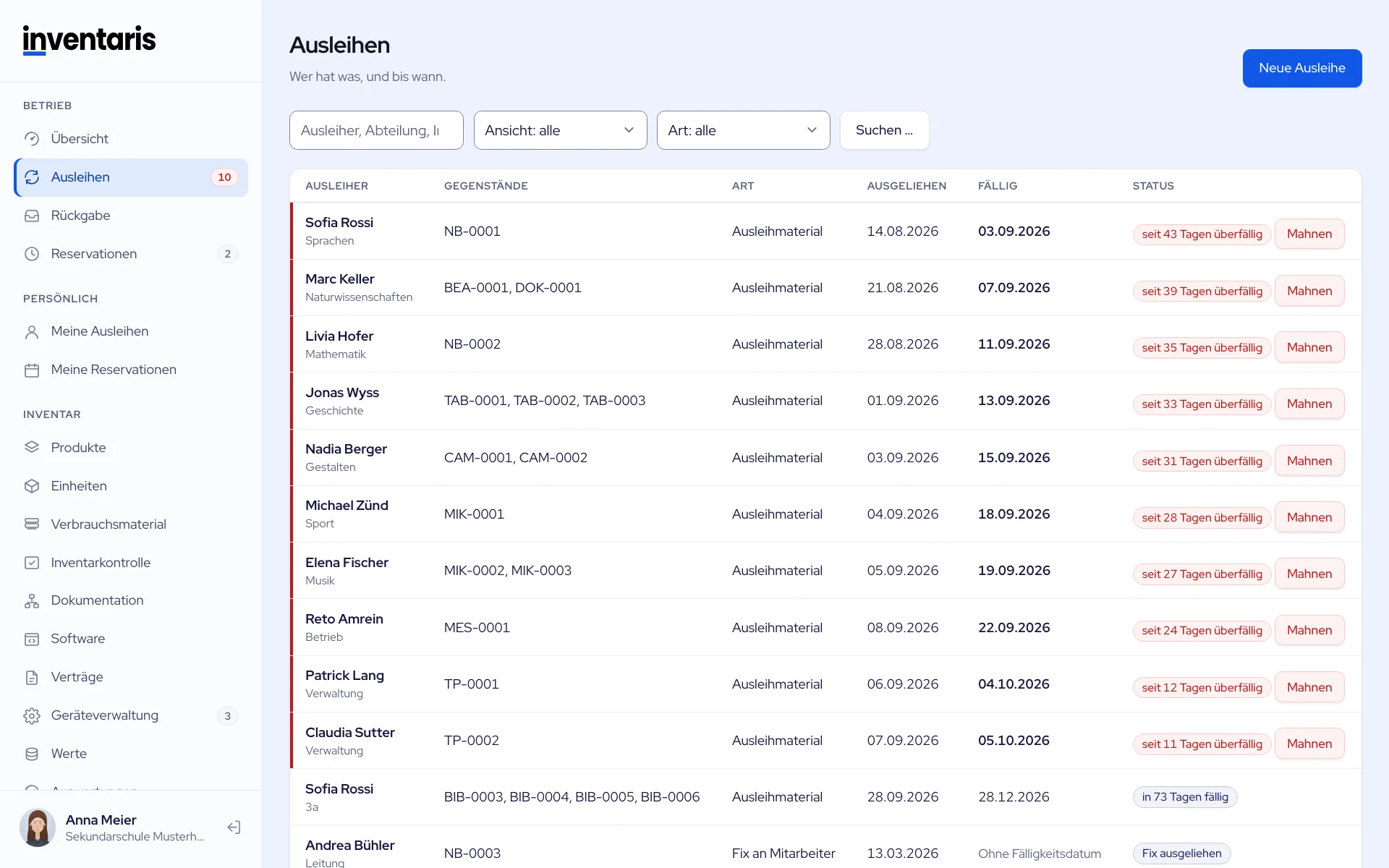Open the Art: alle dropdown
The image size is (1389, 868).
(743, 130)
